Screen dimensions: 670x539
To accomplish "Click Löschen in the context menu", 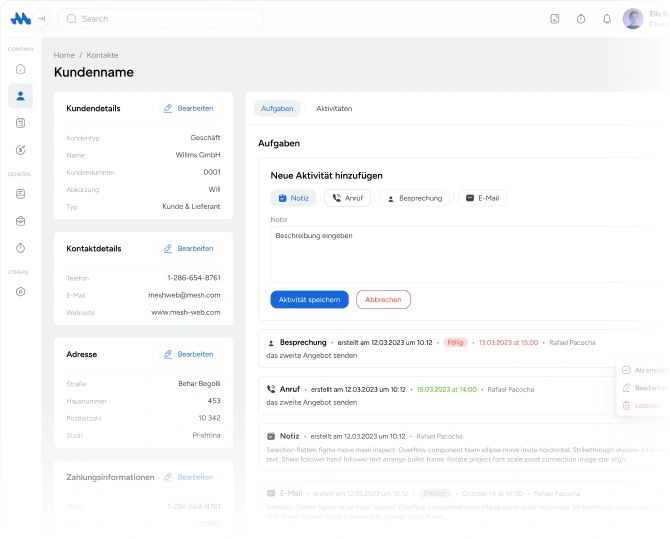I will (646, 405).
